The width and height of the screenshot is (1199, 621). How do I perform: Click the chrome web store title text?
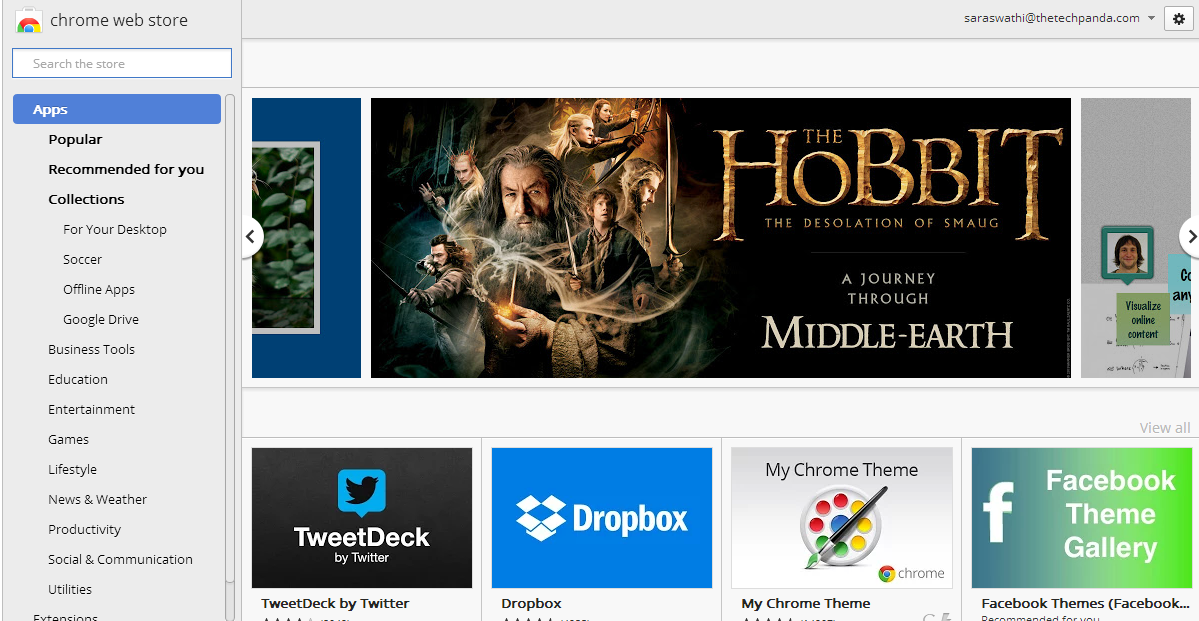(119, 21)
